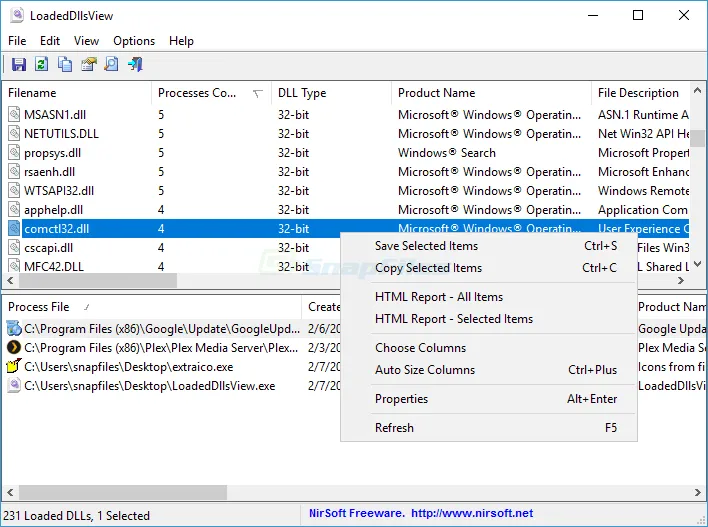This screenshot has height=527, width=708.
Task: Click the 'ASN.1 Runtime A' description cell
Action: [643, 115]
